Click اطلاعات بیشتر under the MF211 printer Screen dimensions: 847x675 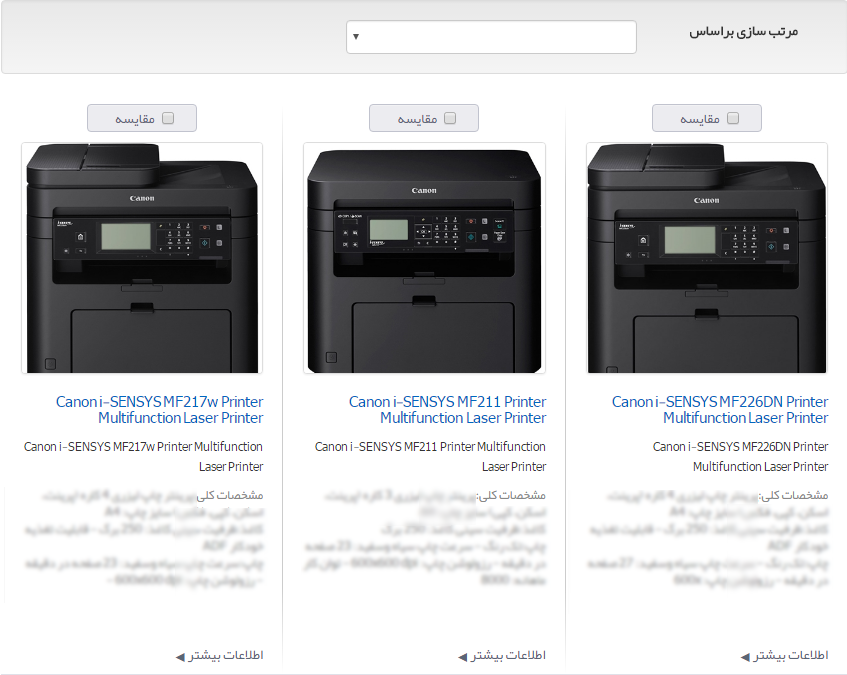pyautogui.click(x=508, y=655)
